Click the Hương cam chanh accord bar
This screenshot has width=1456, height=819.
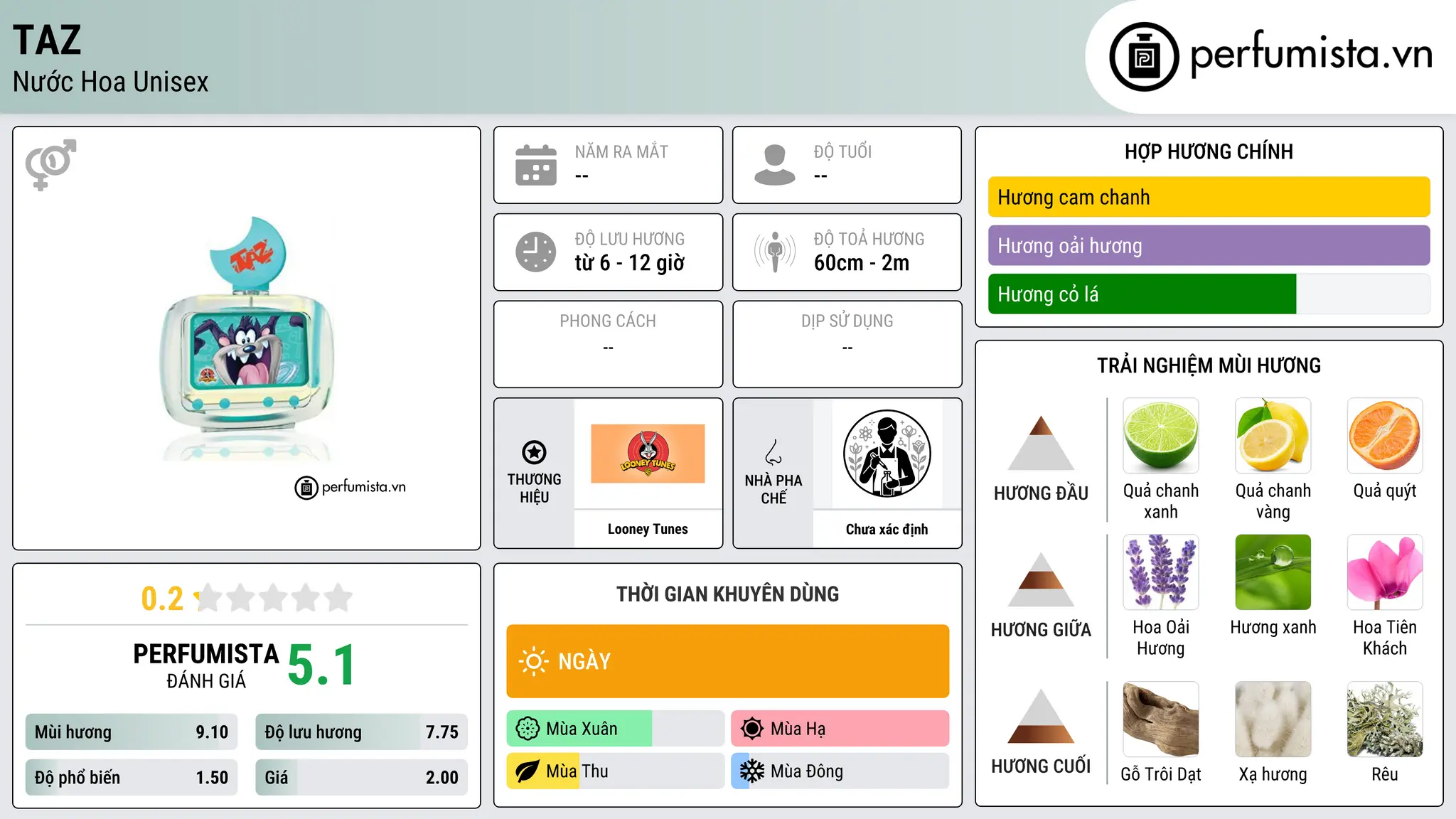tap(1209, 197)
